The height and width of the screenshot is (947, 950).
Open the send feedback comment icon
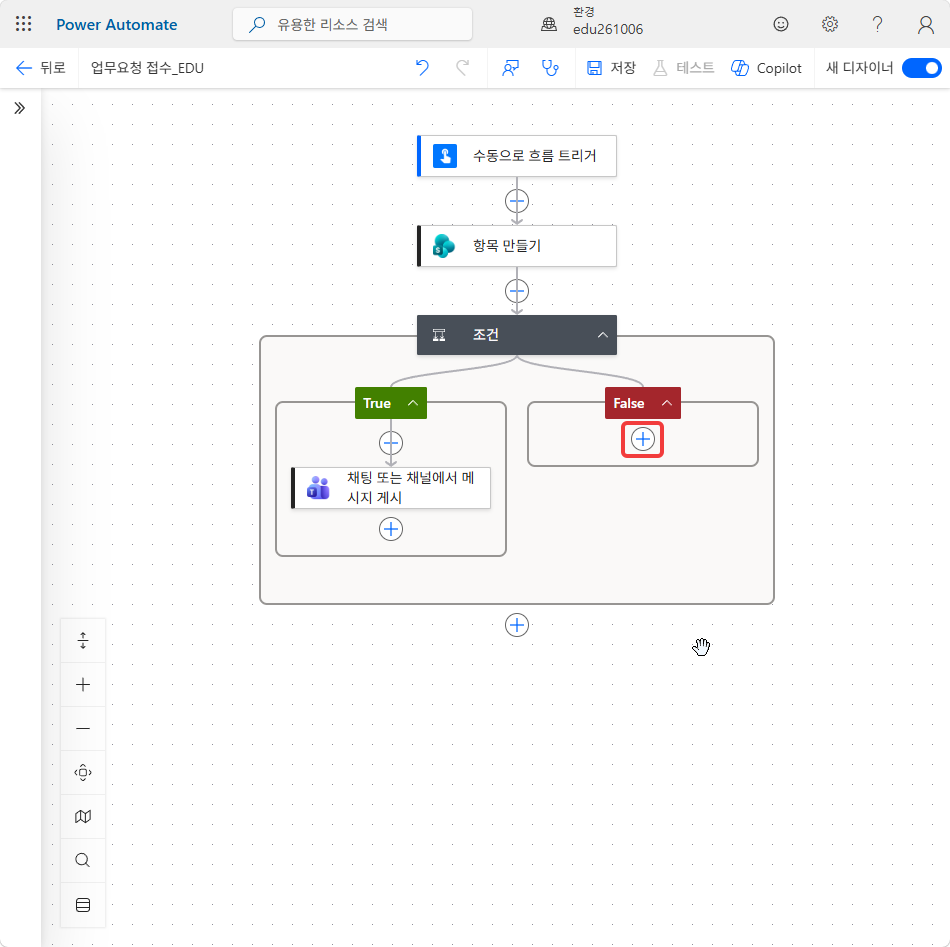tap(510, 68)
